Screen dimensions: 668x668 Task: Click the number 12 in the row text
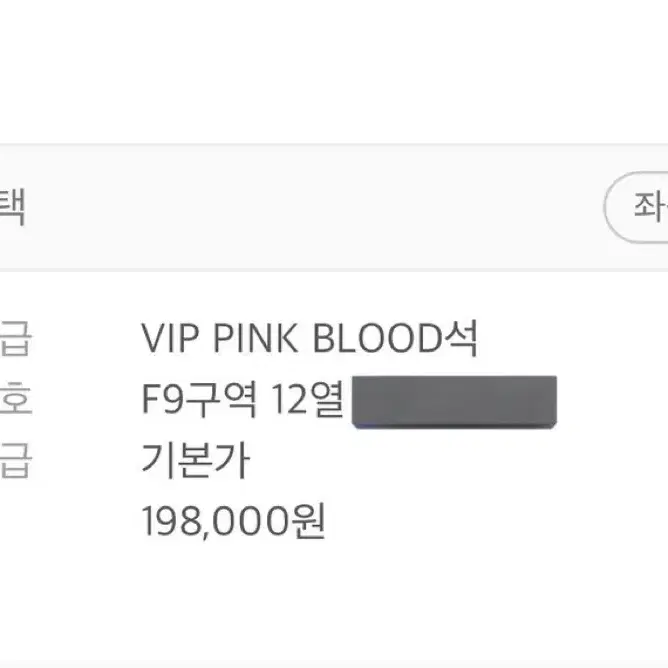(289, 400)
